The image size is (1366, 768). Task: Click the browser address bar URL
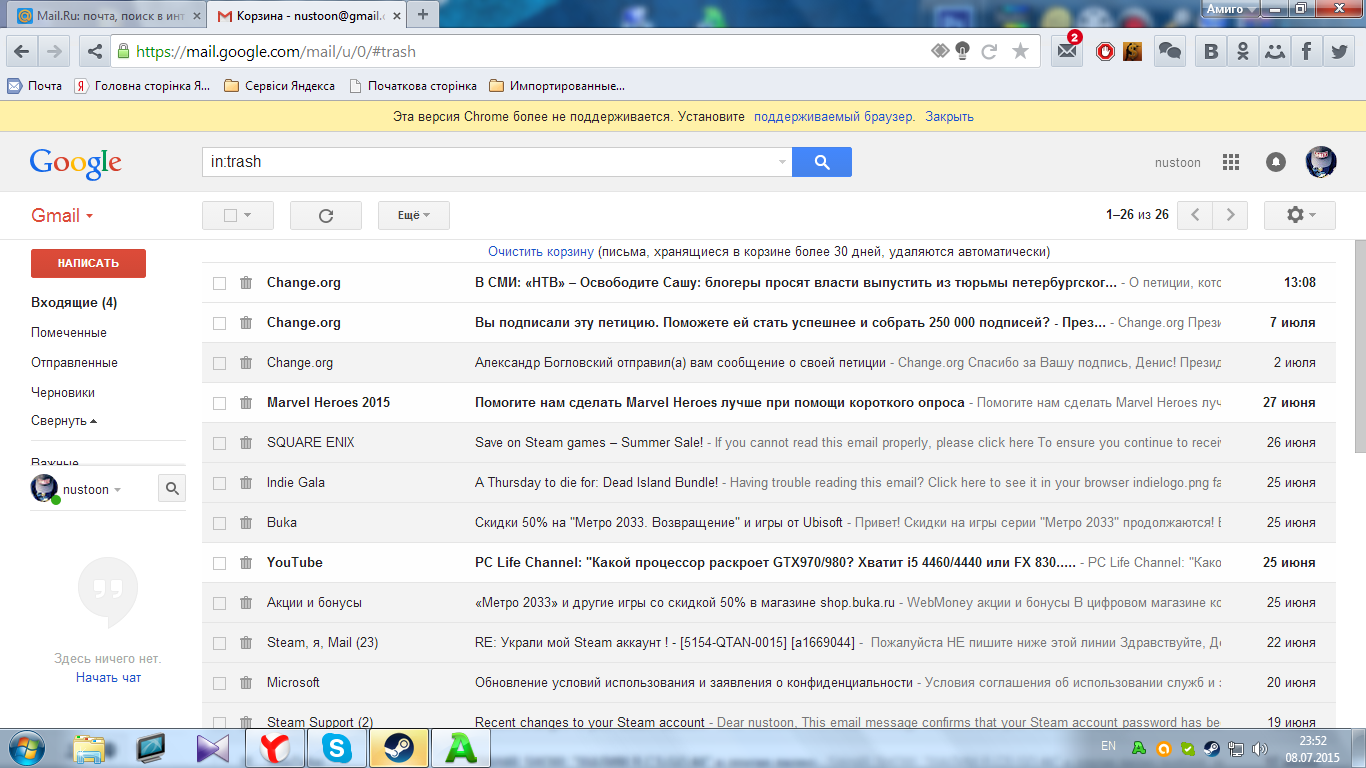point(276,52)
